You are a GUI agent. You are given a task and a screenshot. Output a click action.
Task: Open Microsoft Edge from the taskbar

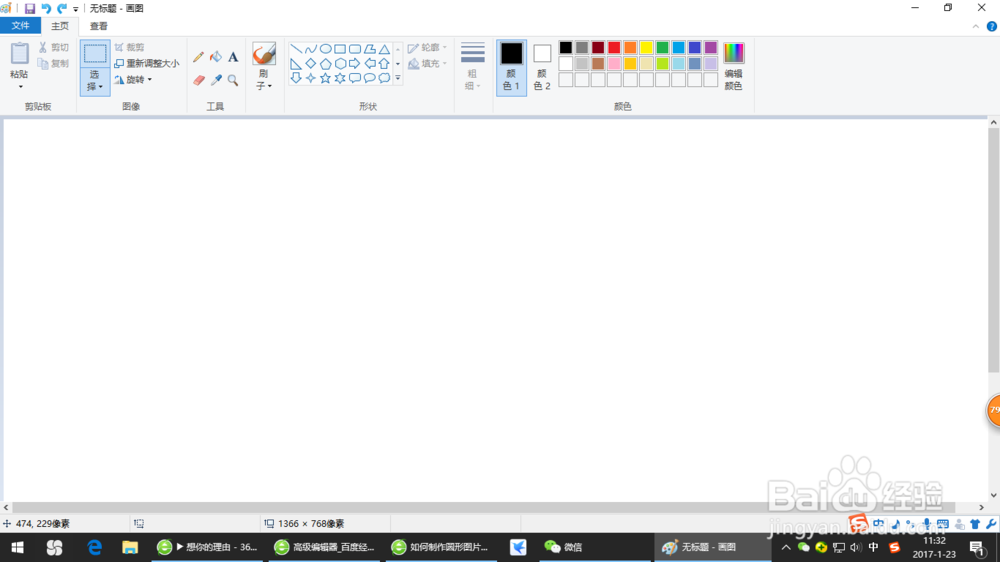click(94, 547)
